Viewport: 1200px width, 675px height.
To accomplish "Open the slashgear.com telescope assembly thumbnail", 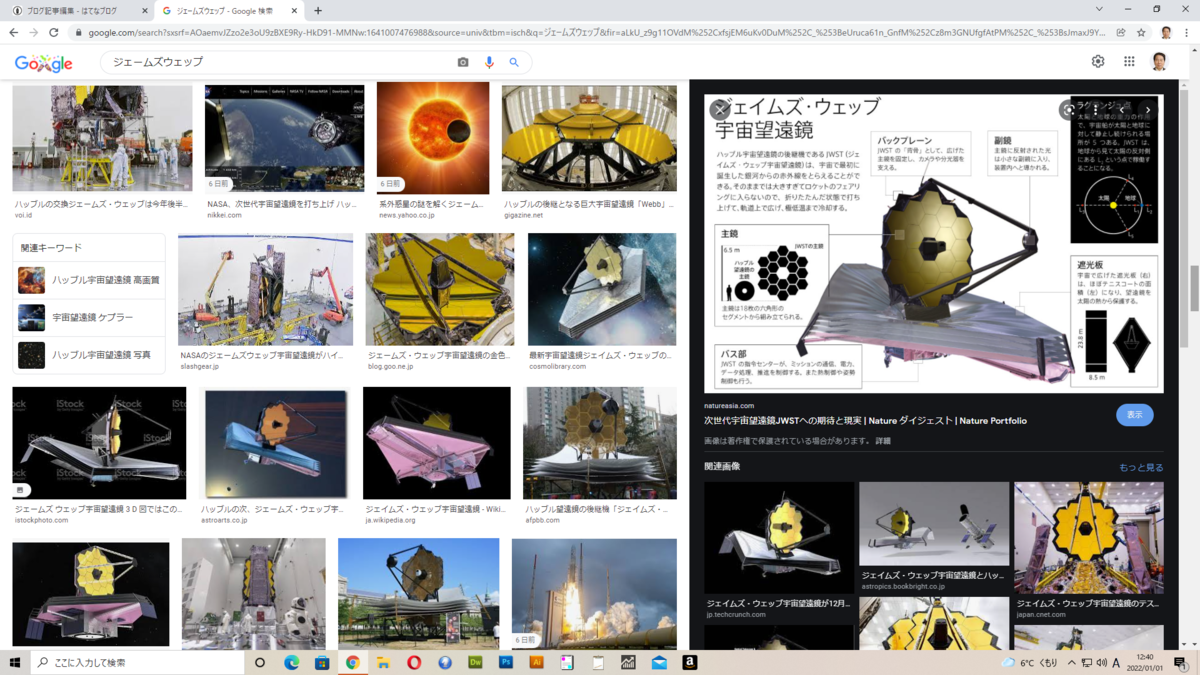I will (265, 290).
